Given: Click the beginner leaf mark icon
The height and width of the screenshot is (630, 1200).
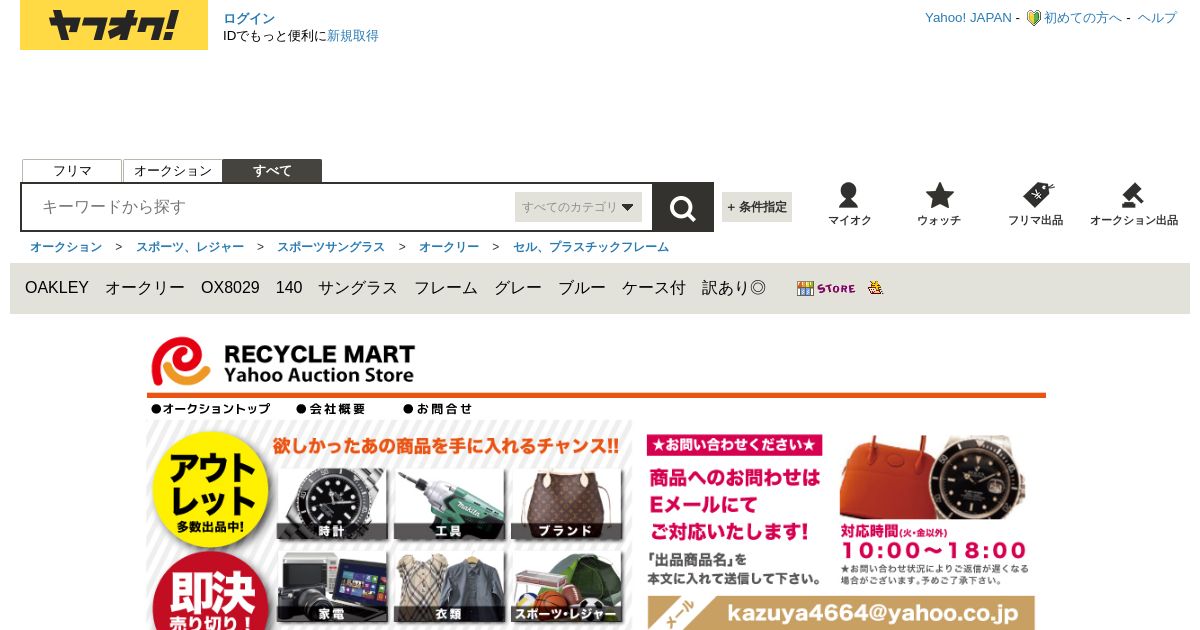Looking at the screenshot, I should [x=1033, y=18].
